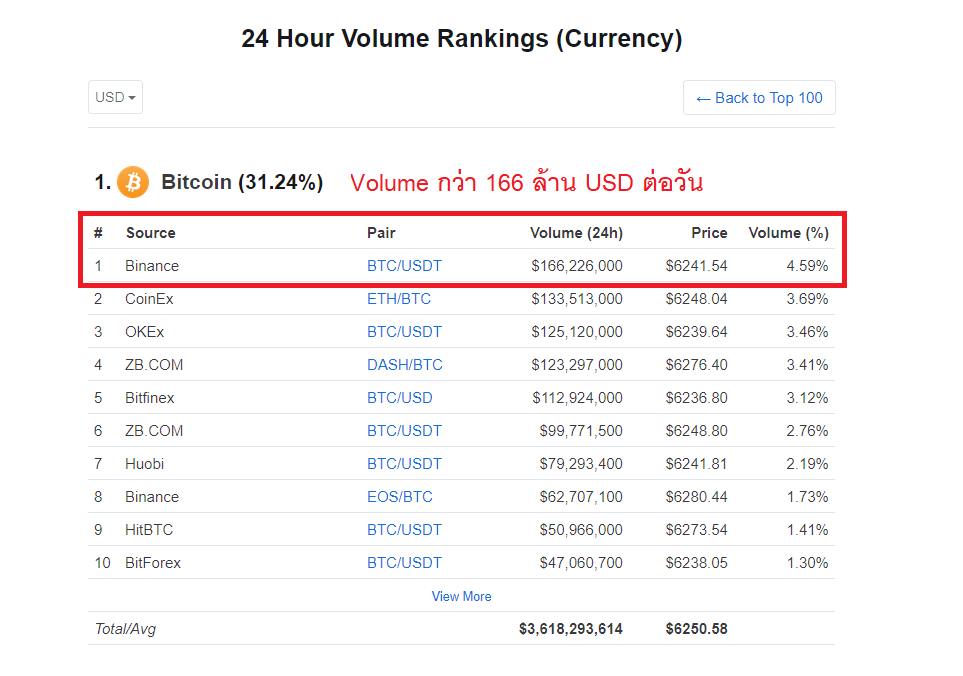Select the 'CoinEx' source name

point(149,299)
